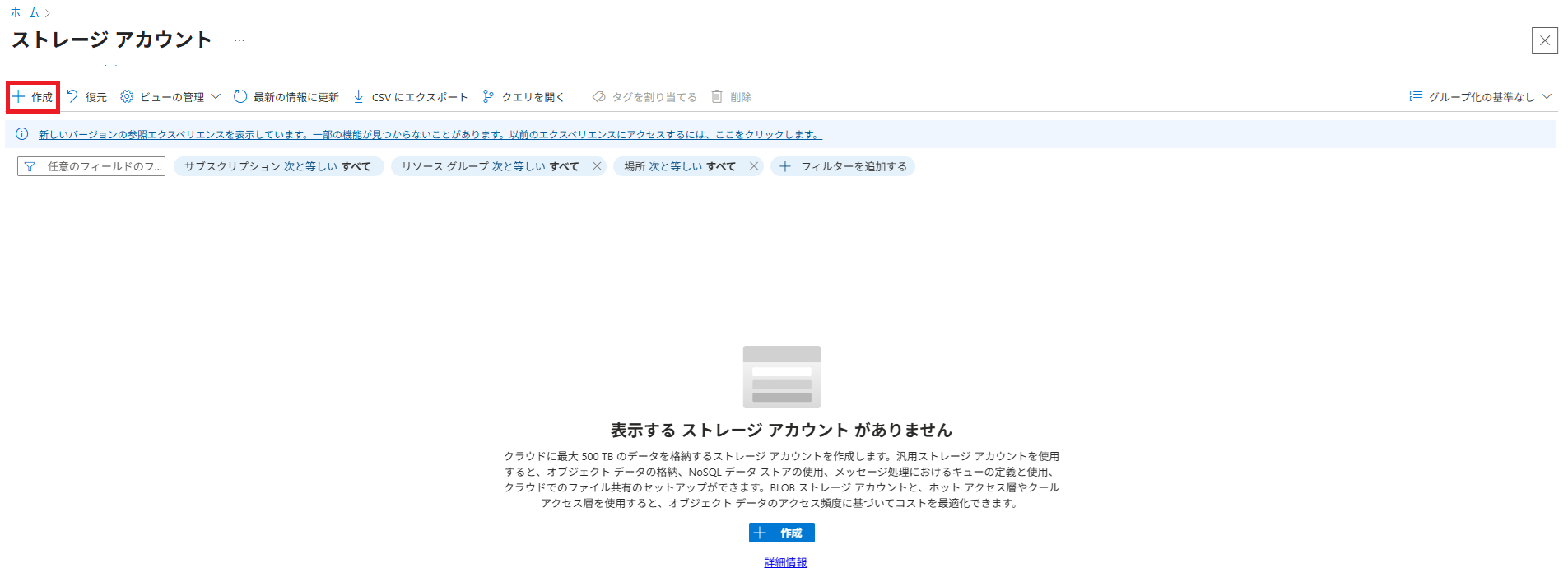1568x582 pixels.
Task: Open the リソース グループ filter pill
Action: click(491, 166)
